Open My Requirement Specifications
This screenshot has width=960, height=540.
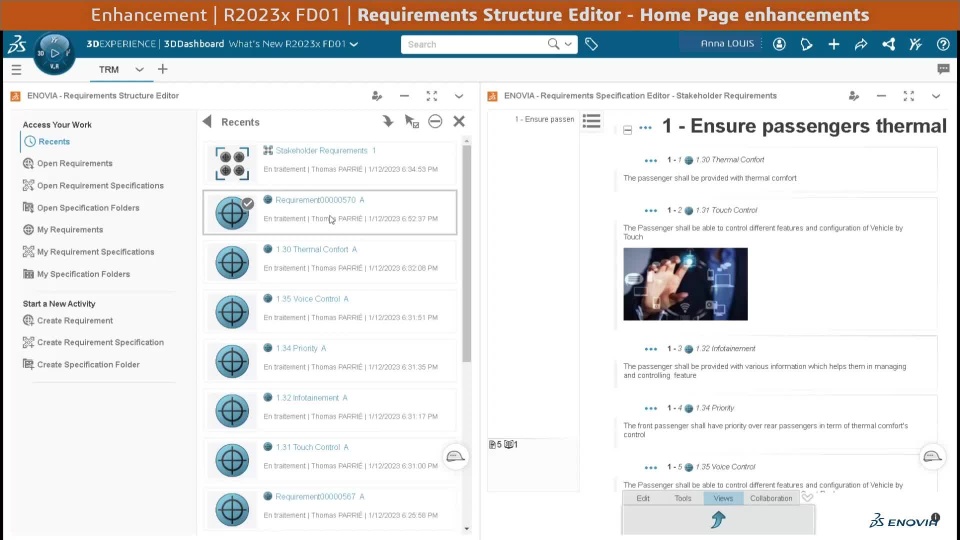[89, 252]
